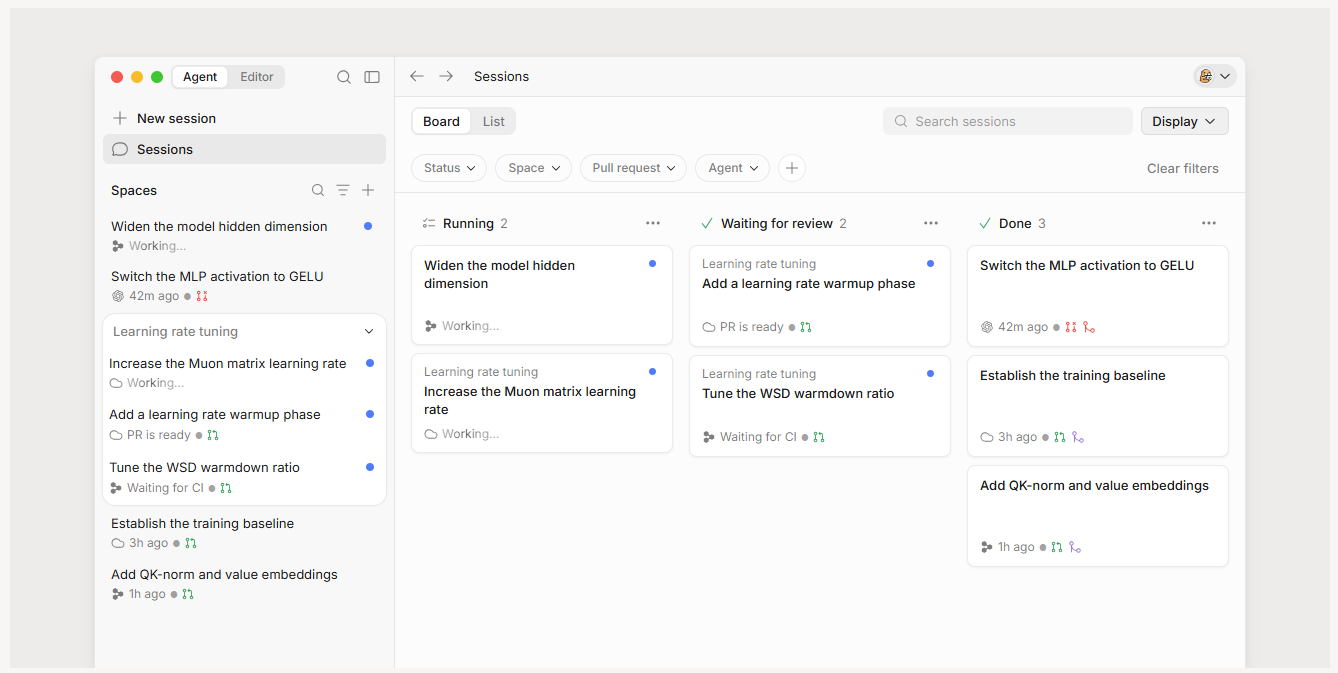Open the Agent filter dropdown
Screen dimensions: 1338x673
[733, 168]
